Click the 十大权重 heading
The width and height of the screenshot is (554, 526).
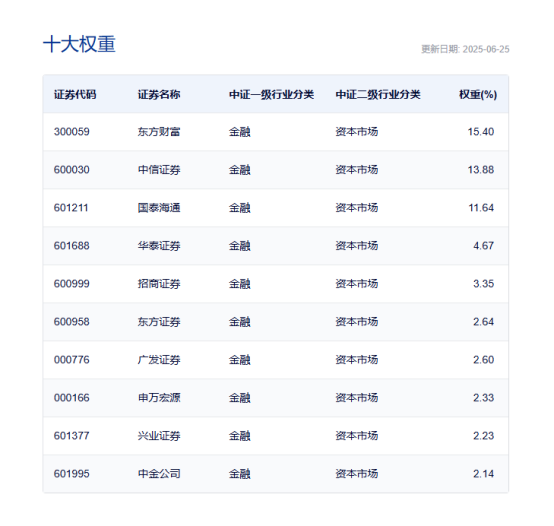pos(79,44)
